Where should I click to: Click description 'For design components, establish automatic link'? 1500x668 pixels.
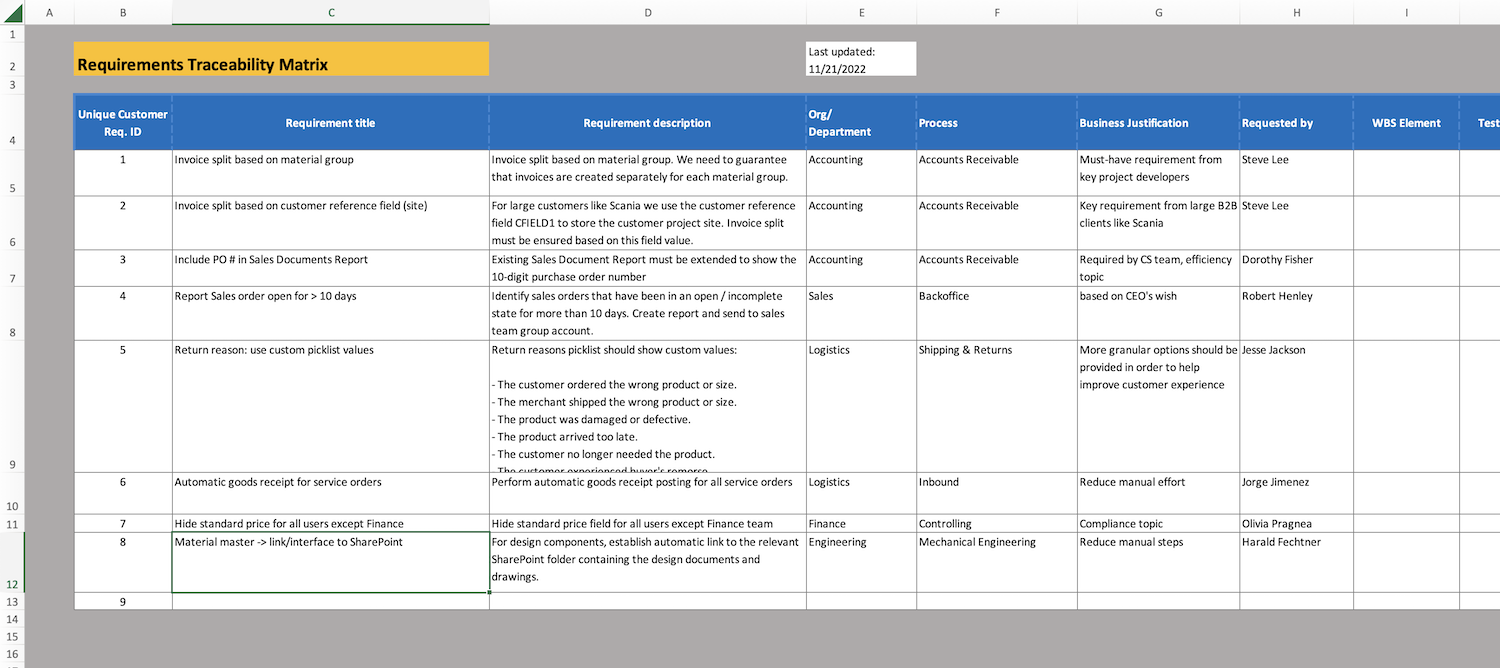(648, 562)
